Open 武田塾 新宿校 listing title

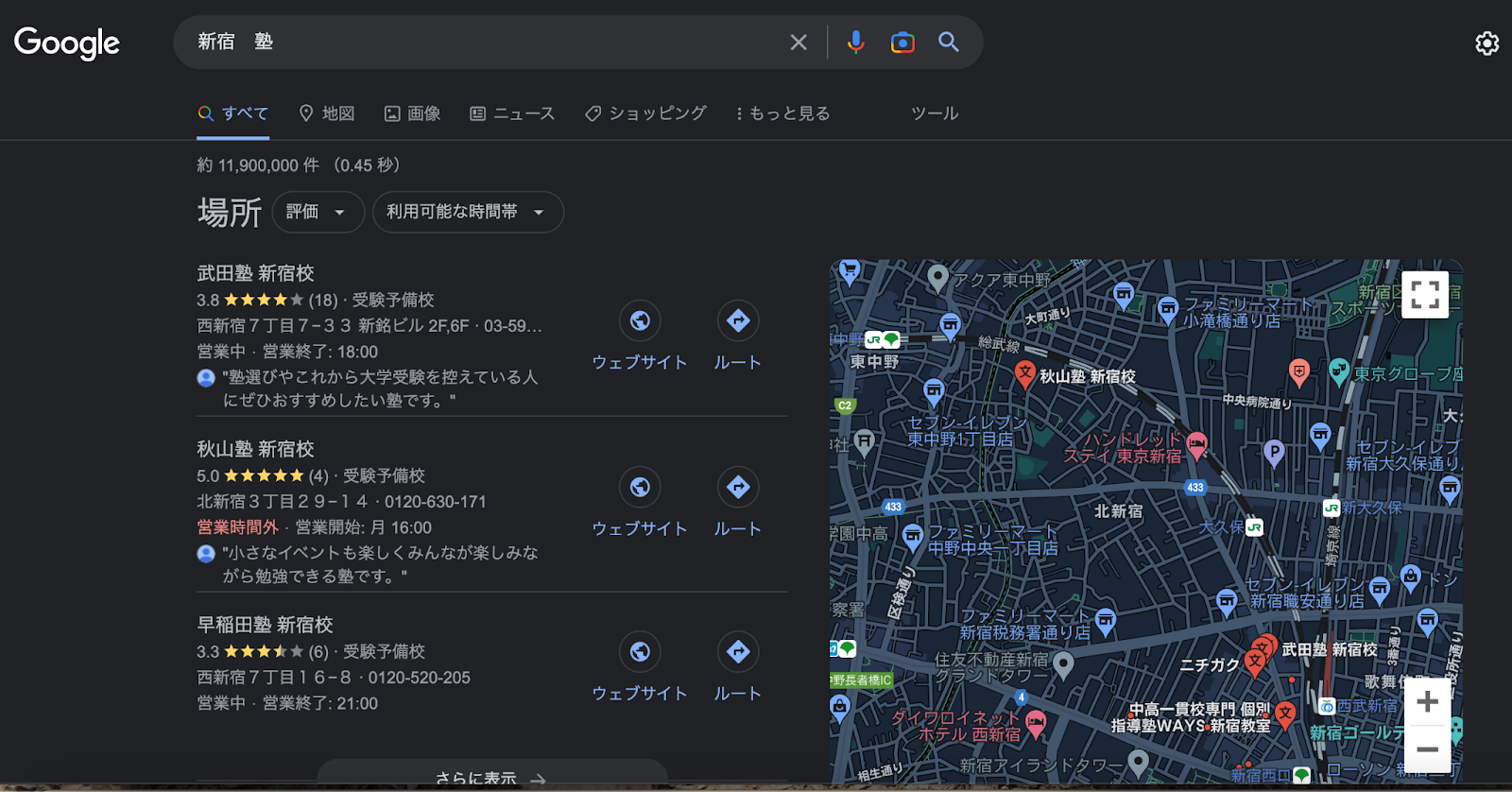pyautogui.click(x=255, y=273)
